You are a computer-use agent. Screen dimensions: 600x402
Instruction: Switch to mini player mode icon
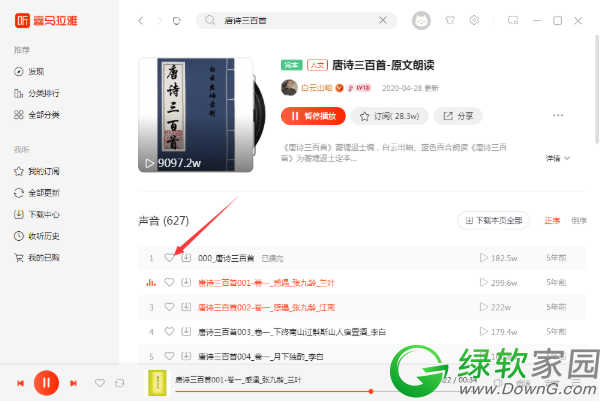click(513, 20)
